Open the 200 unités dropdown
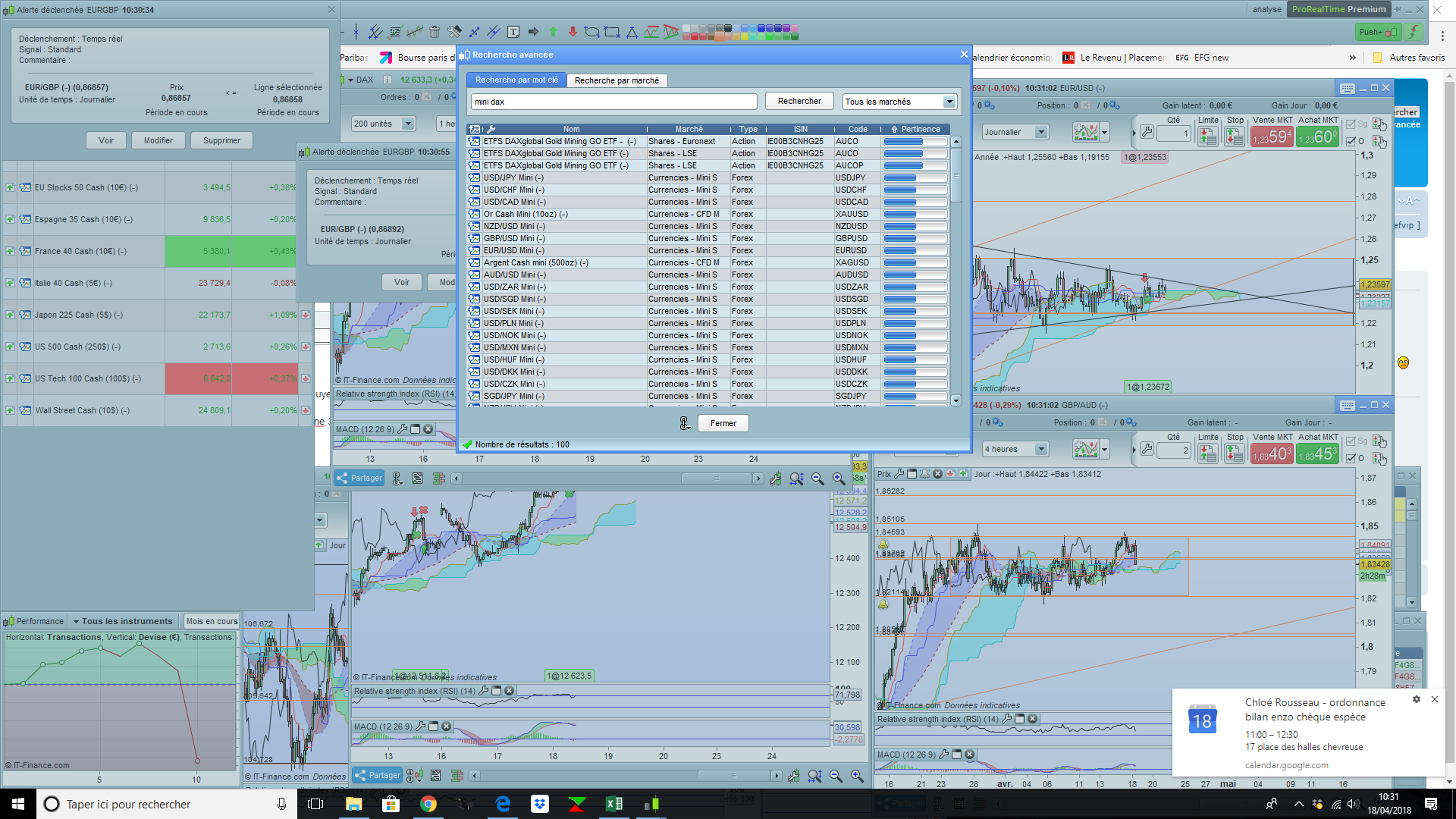 (383, 124)
